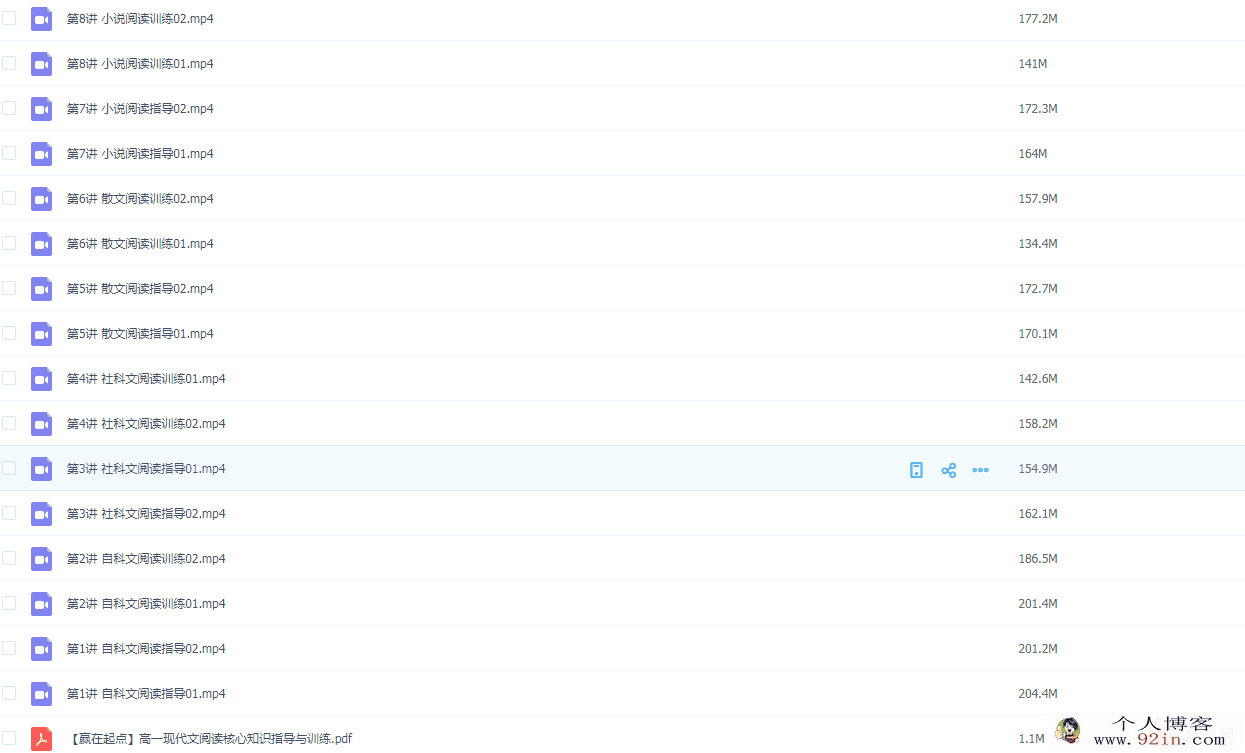
Task: Tick the checkbox for 第7讲 小说阅读指导02.mp4
Action: click(x=9, y=108)
